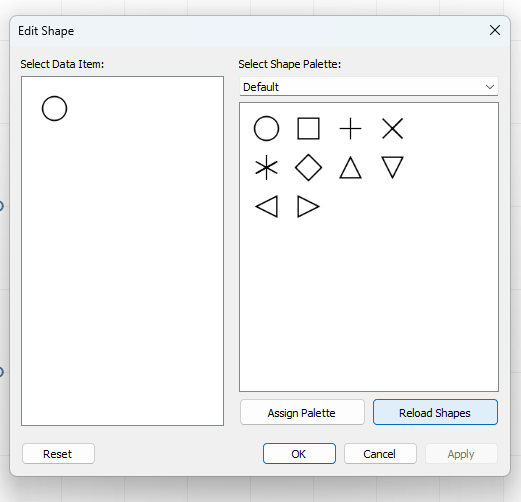Close the Edit Shape dialog window
The image size is (521, 502).
495,30
